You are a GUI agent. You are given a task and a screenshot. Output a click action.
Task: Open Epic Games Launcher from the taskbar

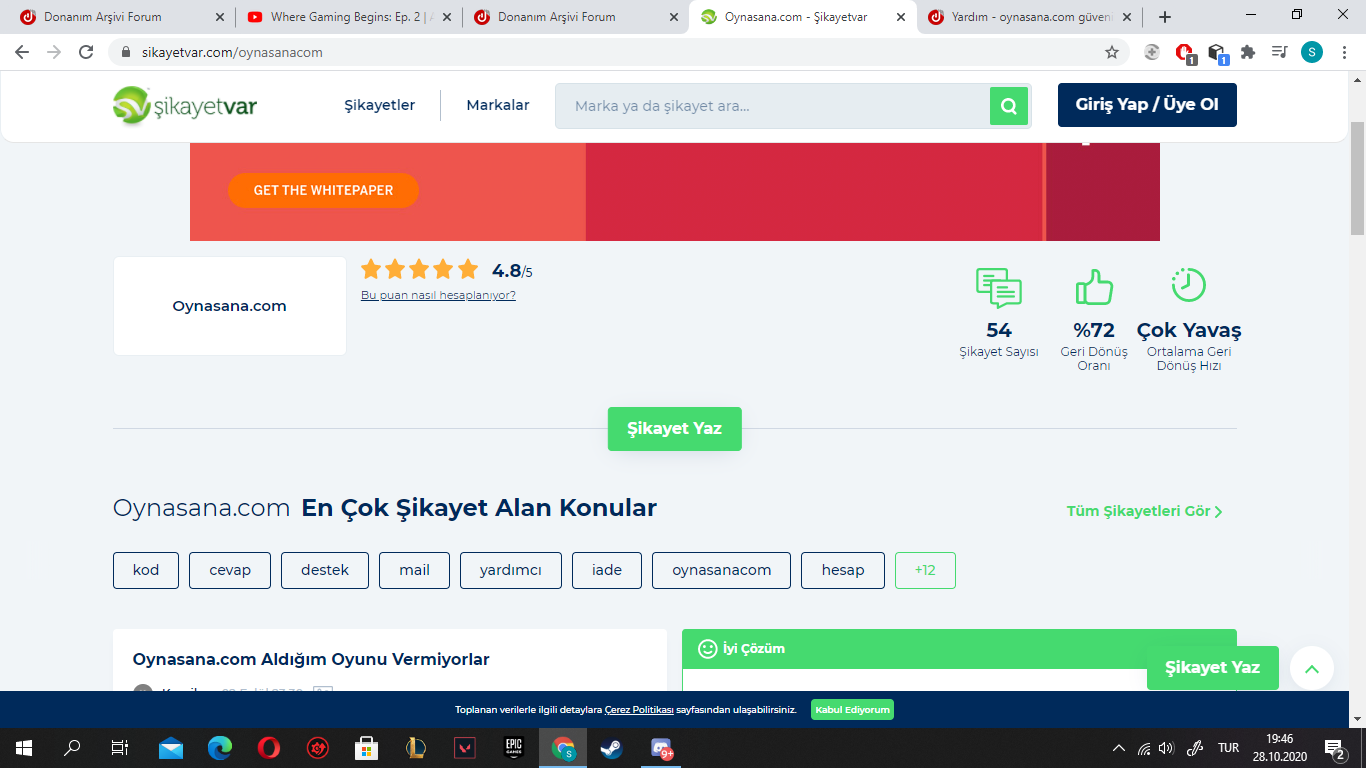tap(514, 747)
